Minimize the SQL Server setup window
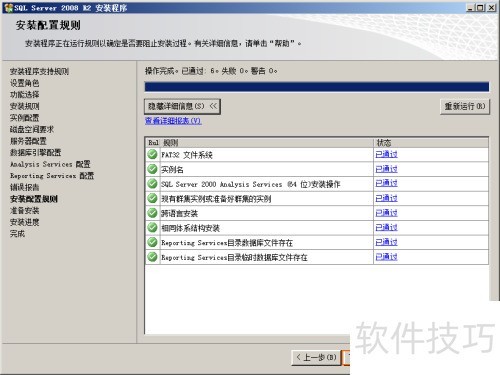500x375 pixels. [x=470, y=7]
